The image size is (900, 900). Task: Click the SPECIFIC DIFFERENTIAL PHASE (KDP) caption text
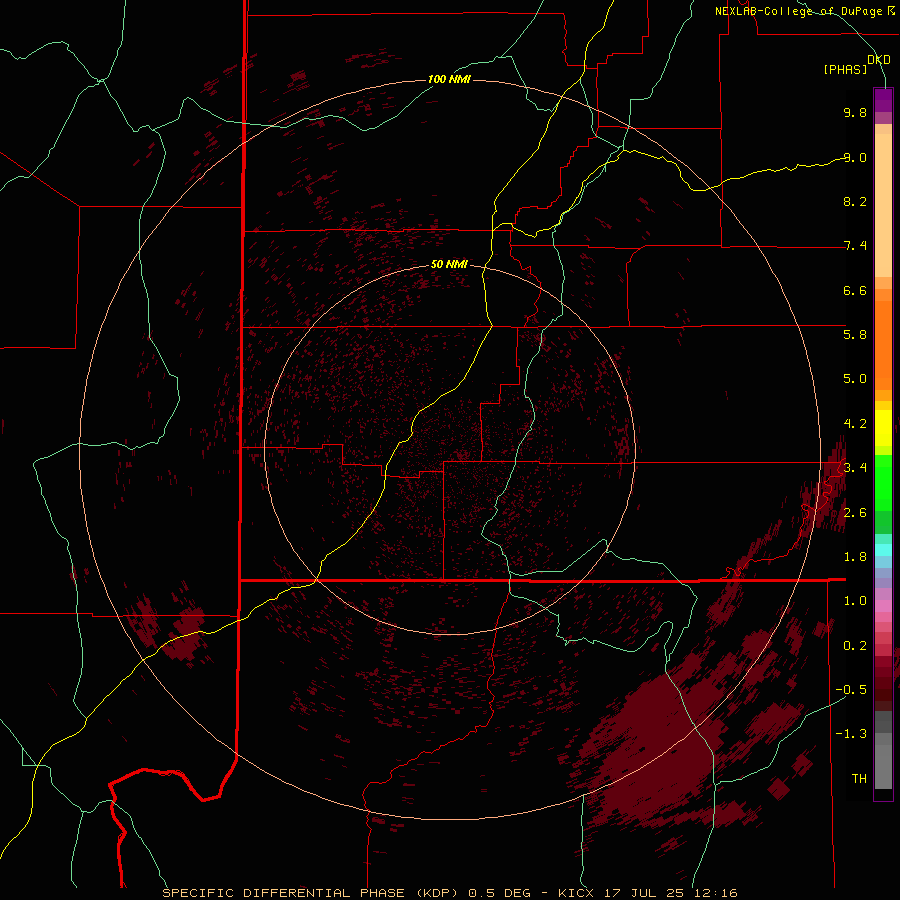tap(312, 893)
